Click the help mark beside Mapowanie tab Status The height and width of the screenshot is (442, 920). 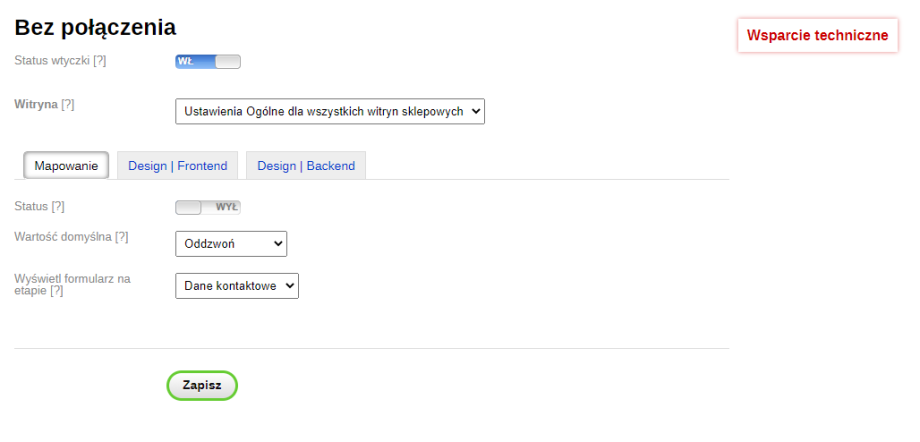pyautogui.click(x=58, y=206)
